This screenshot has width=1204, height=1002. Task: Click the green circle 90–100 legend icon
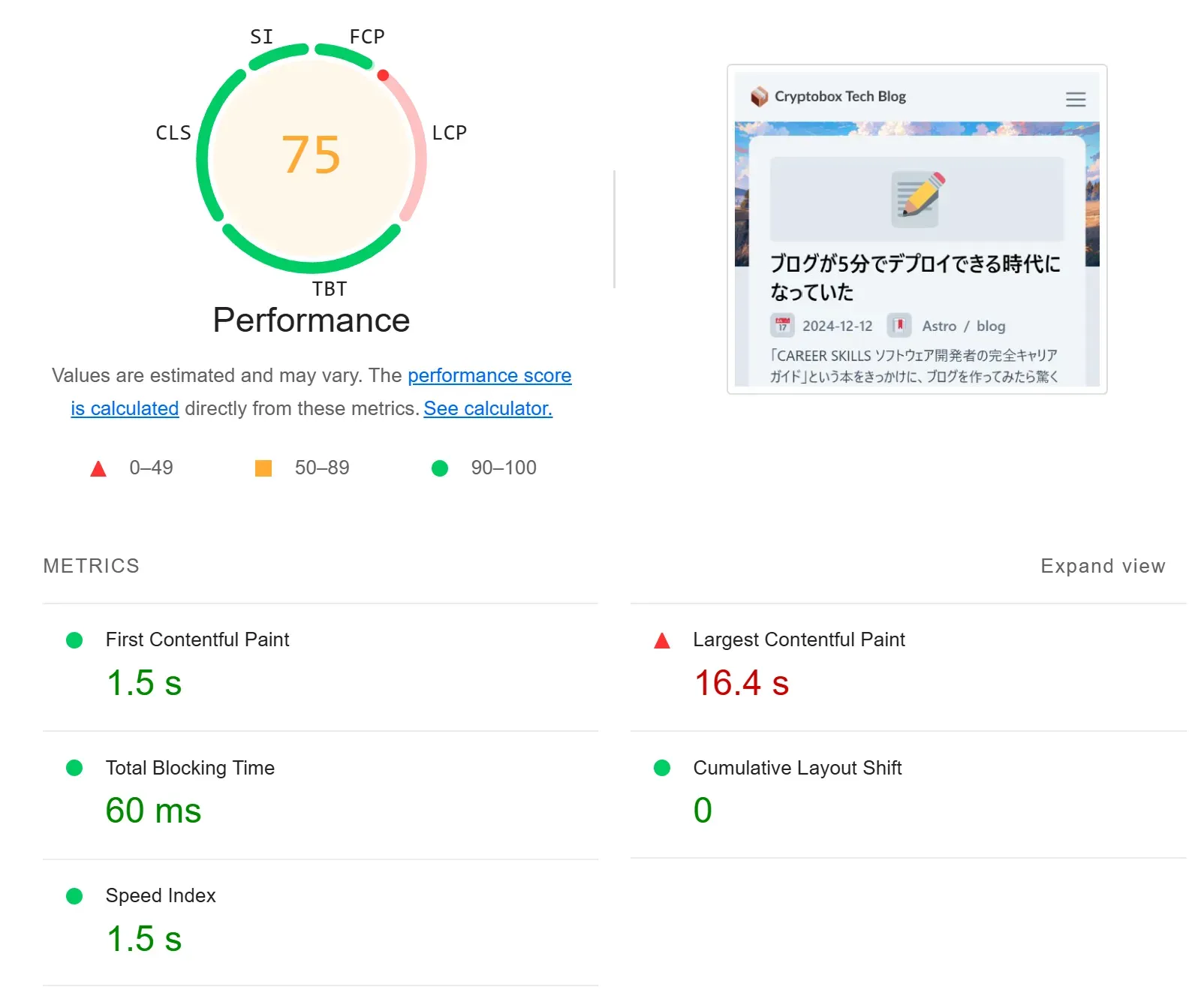(x=440, y=468)
